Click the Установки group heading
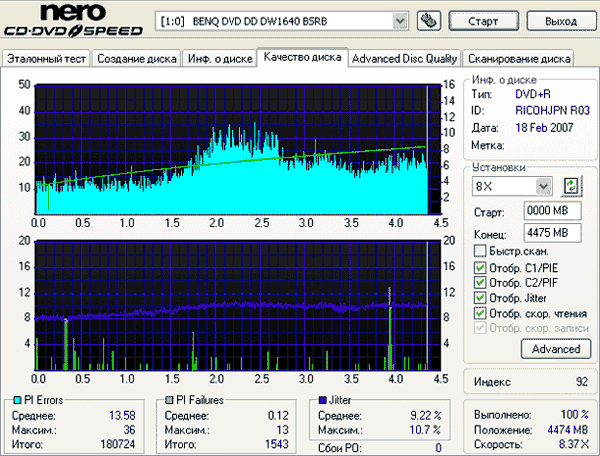The width and height of the screenshot is (600, 456). (498, 167)
